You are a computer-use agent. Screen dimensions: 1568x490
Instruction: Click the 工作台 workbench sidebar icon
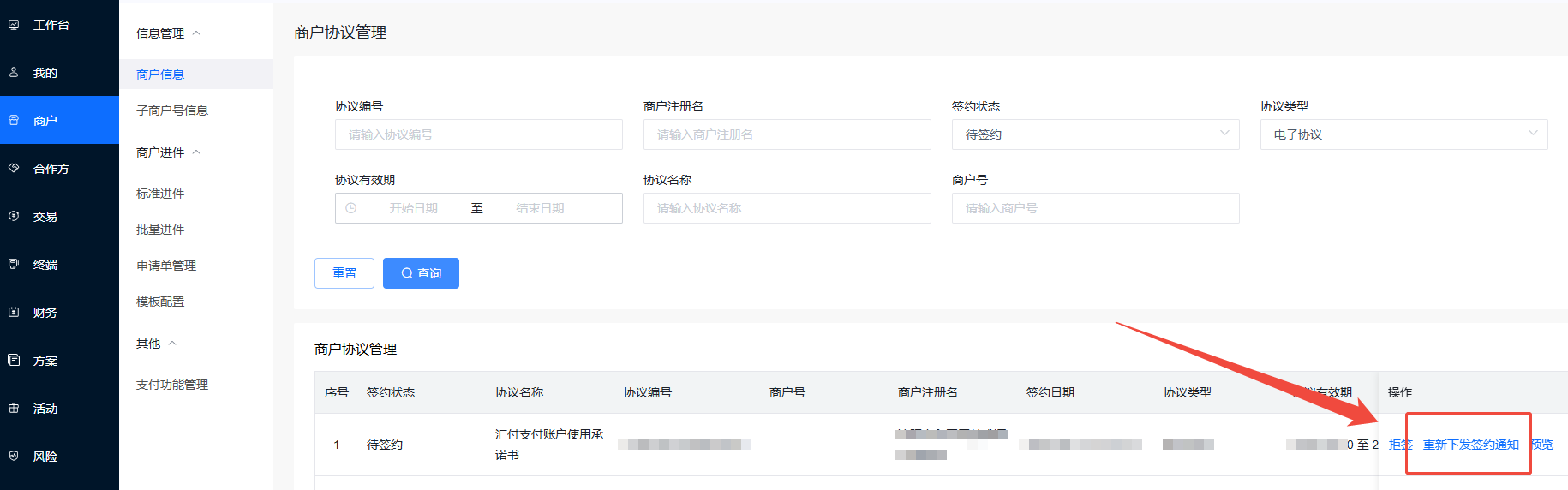pos(14,25)
